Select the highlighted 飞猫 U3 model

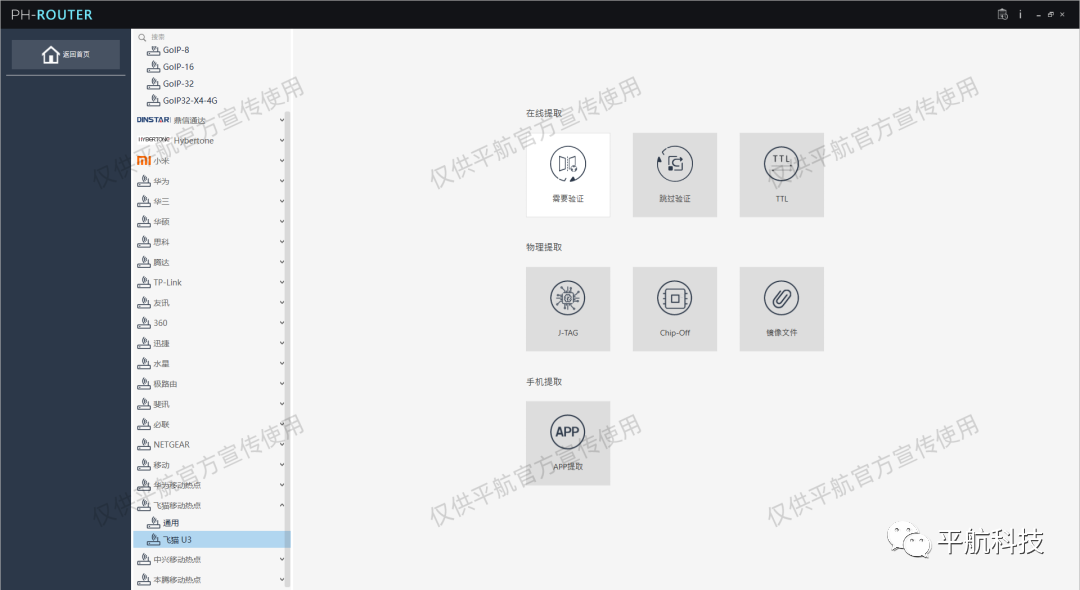click(x=211, y=540)
